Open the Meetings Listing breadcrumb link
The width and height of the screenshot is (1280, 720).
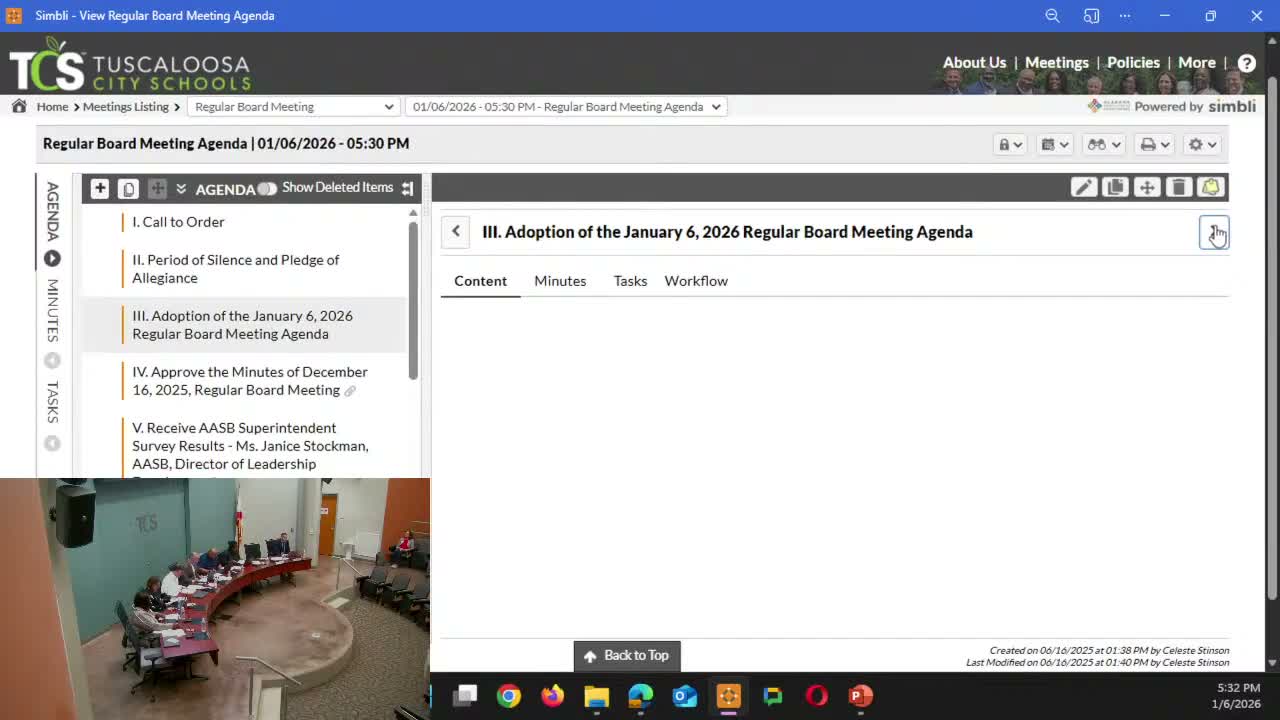pyautogui.click(x=126, y=107)
